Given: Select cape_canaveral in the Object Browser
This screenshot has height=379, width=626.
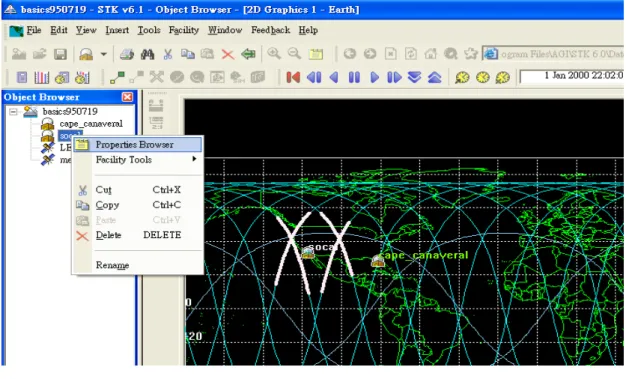Looking at the screenshot, I should pyautogui.click(x=91, y=124).
